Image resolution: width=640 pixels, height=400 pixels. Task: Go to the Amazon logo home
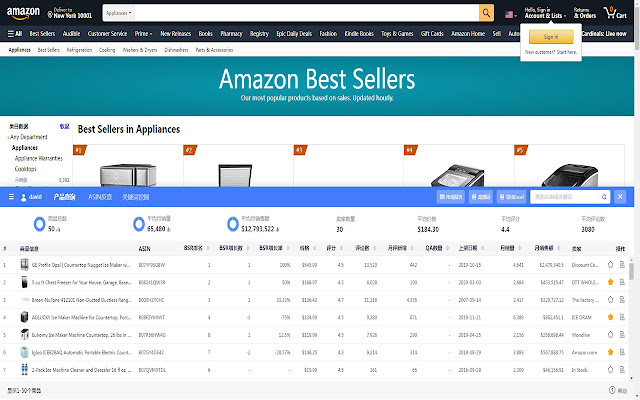point(23,13)
